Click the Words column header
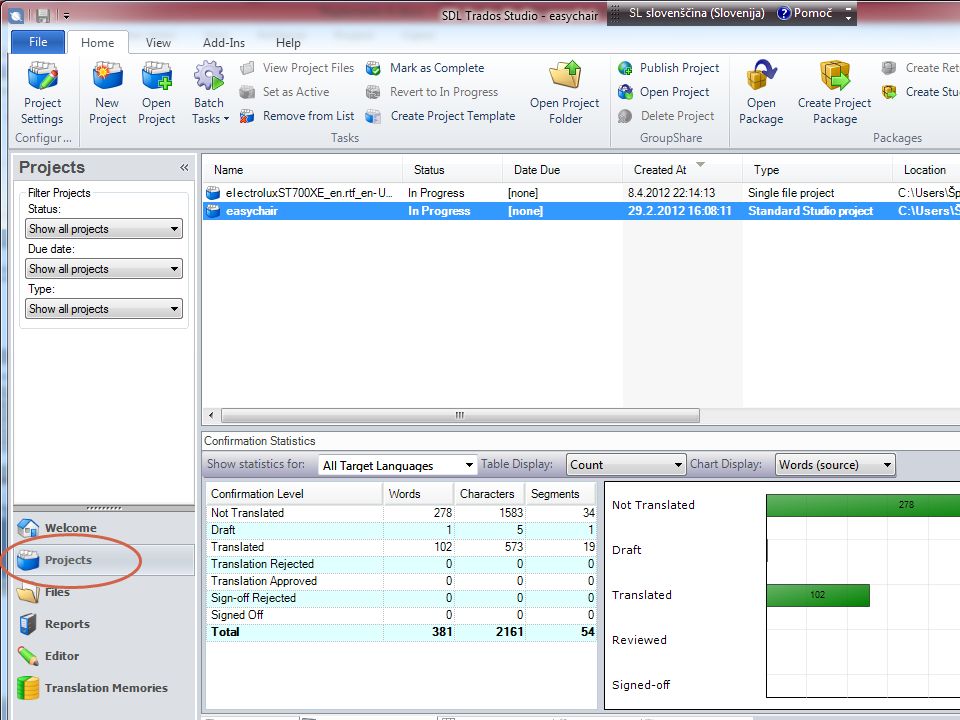The width and height of the screenshot is (960, 720). [418, 493]
